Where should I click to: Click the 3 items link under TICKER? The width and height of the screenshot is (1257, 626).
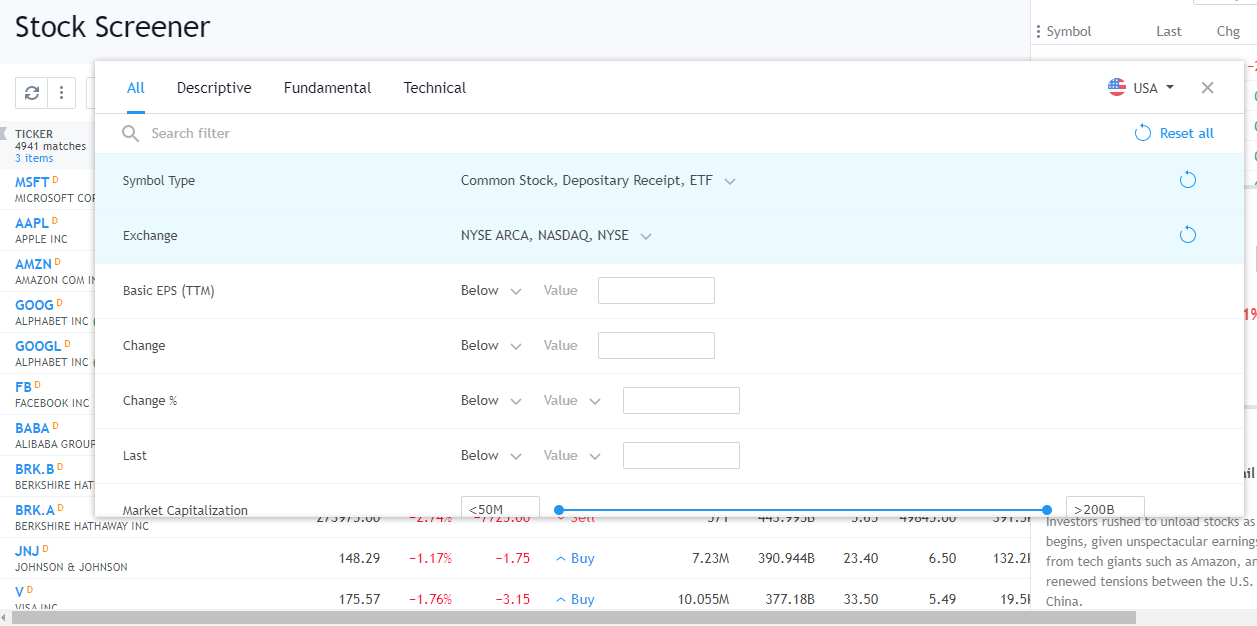coord(34,158)
